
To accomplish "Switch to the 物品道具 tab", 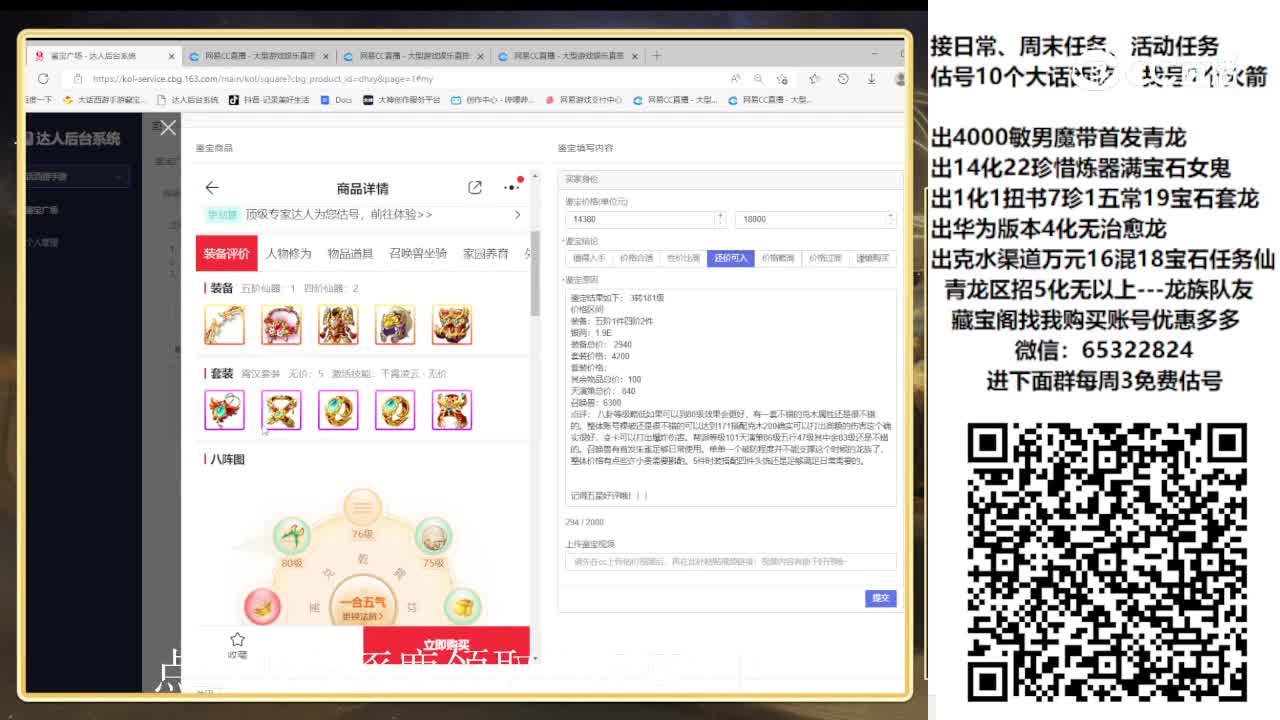I will (350, 253).
